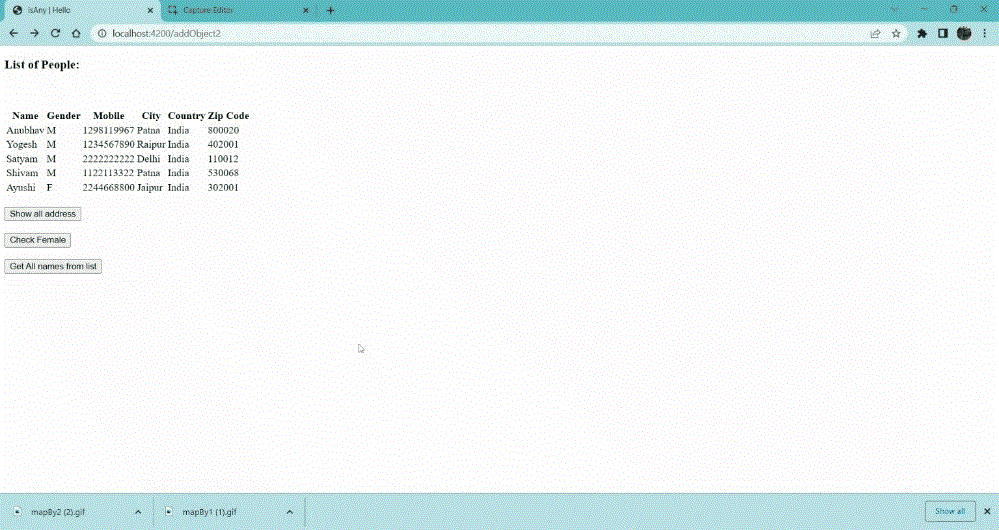Click Get All names from list

(x=53, y=266)
